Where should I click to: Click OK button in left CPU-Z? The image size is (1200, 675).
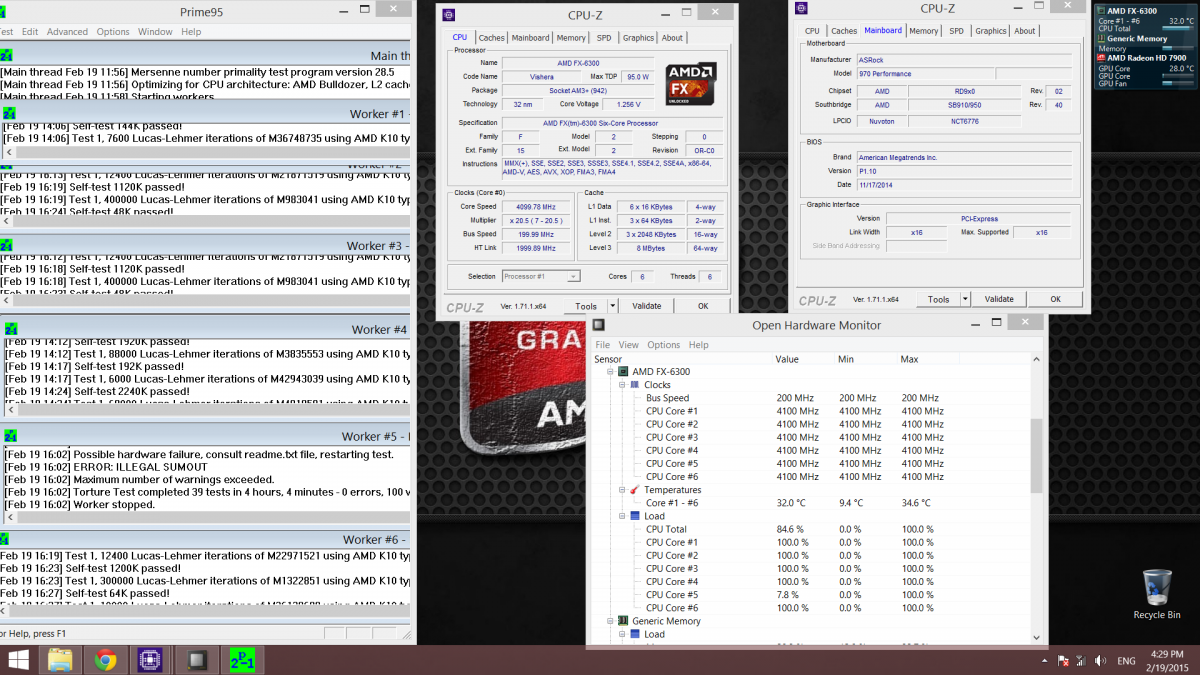703,306
